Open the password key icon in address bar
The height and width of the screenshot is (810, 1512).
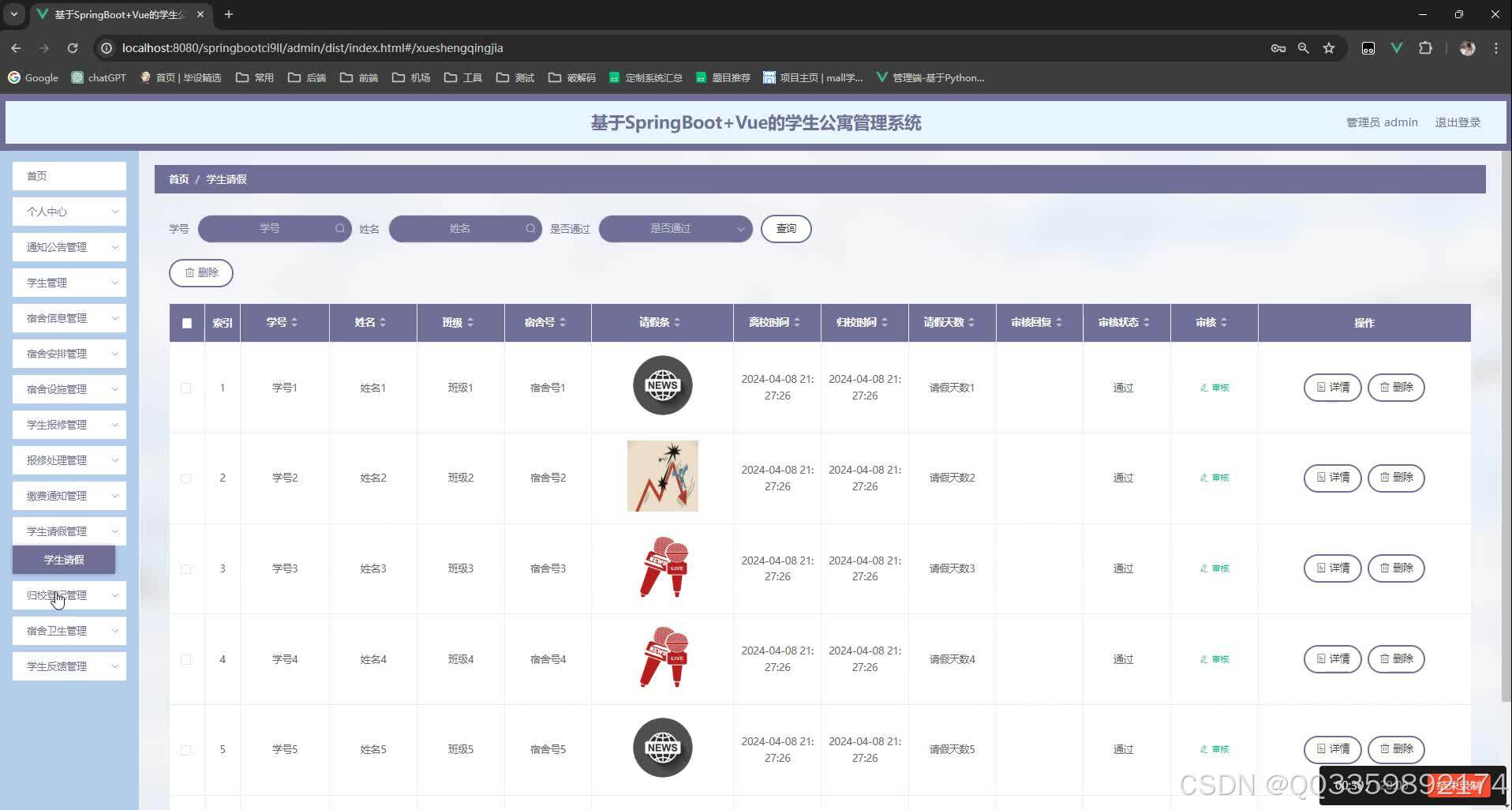pyautogui.click(x=1278, y=48)
